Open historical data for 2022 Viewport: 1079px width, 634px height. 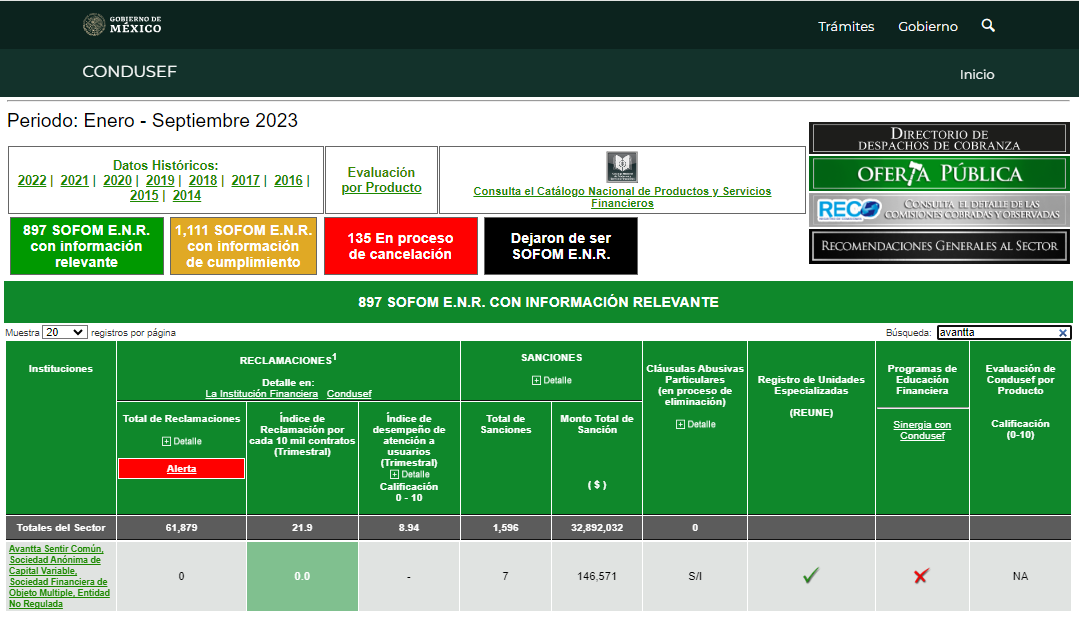pyautogui.click(x=32, y=180)
